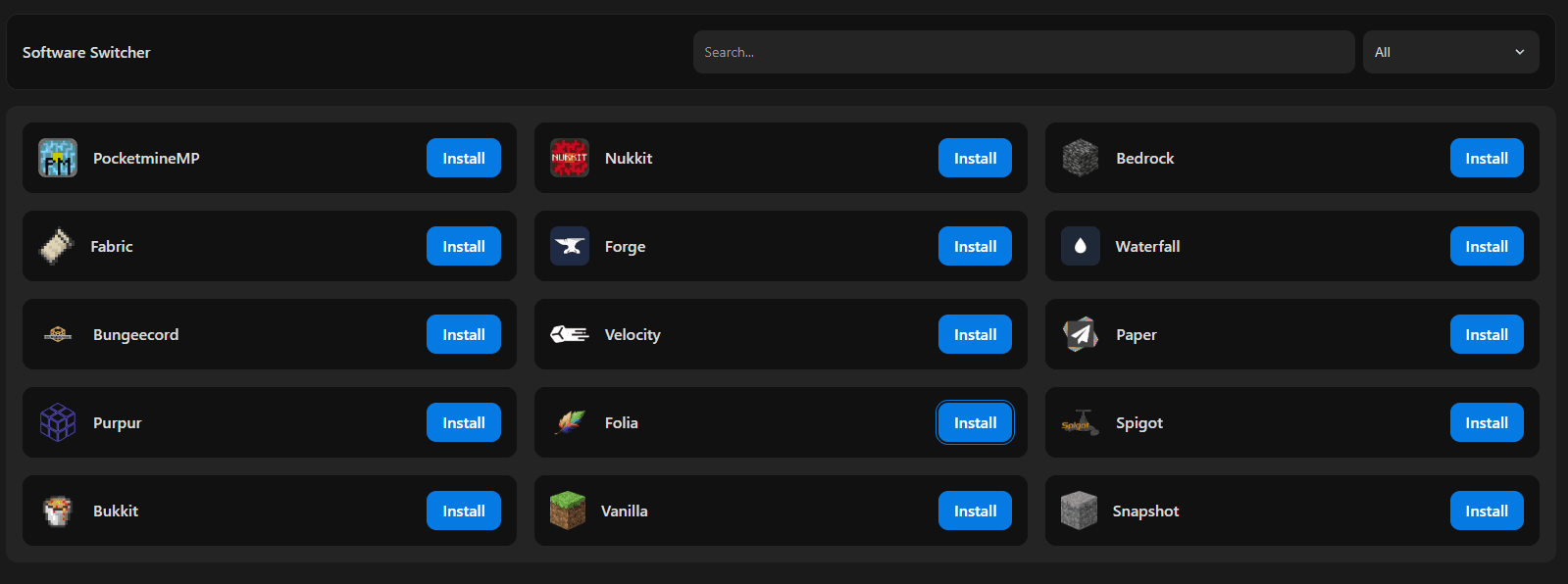Viewport: 1568px width, 584px height.
Task: Click the Fabric fabric-roll icon
Action: coord(56,246)
